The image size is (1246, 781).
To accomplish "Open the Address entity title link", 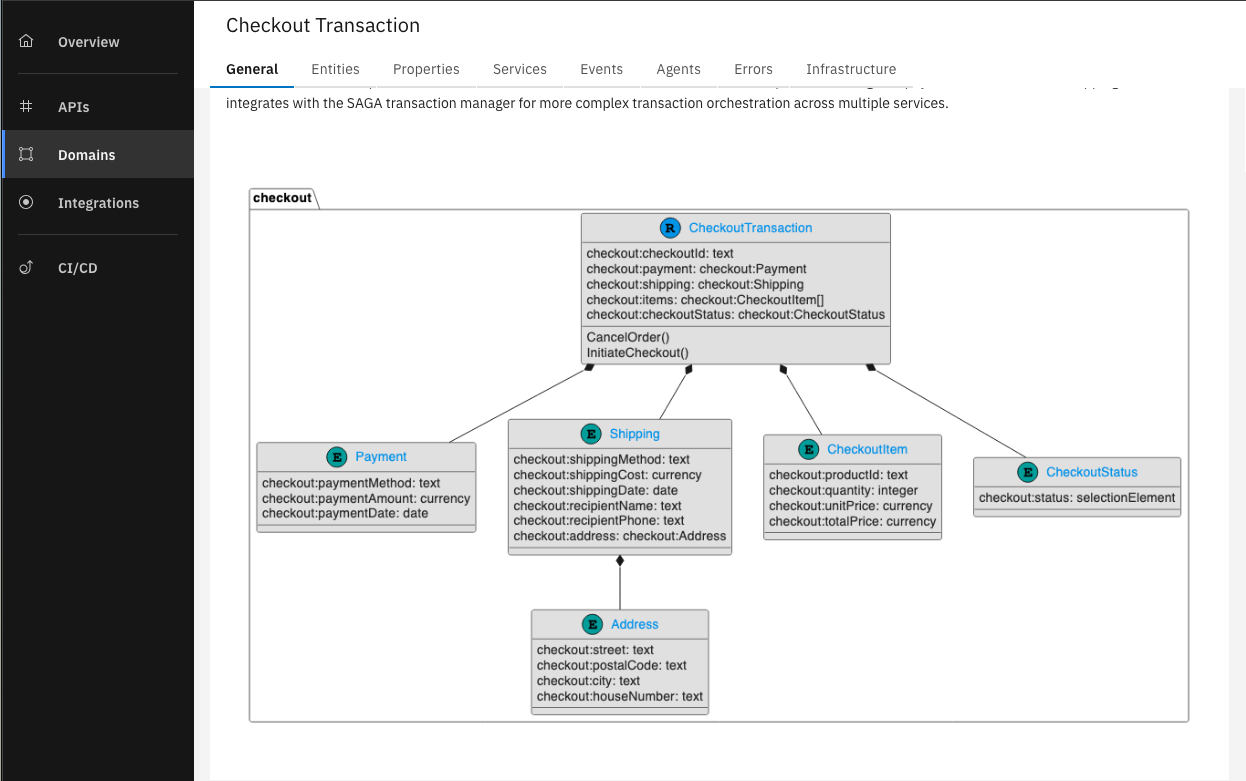I will pos(635,624).
